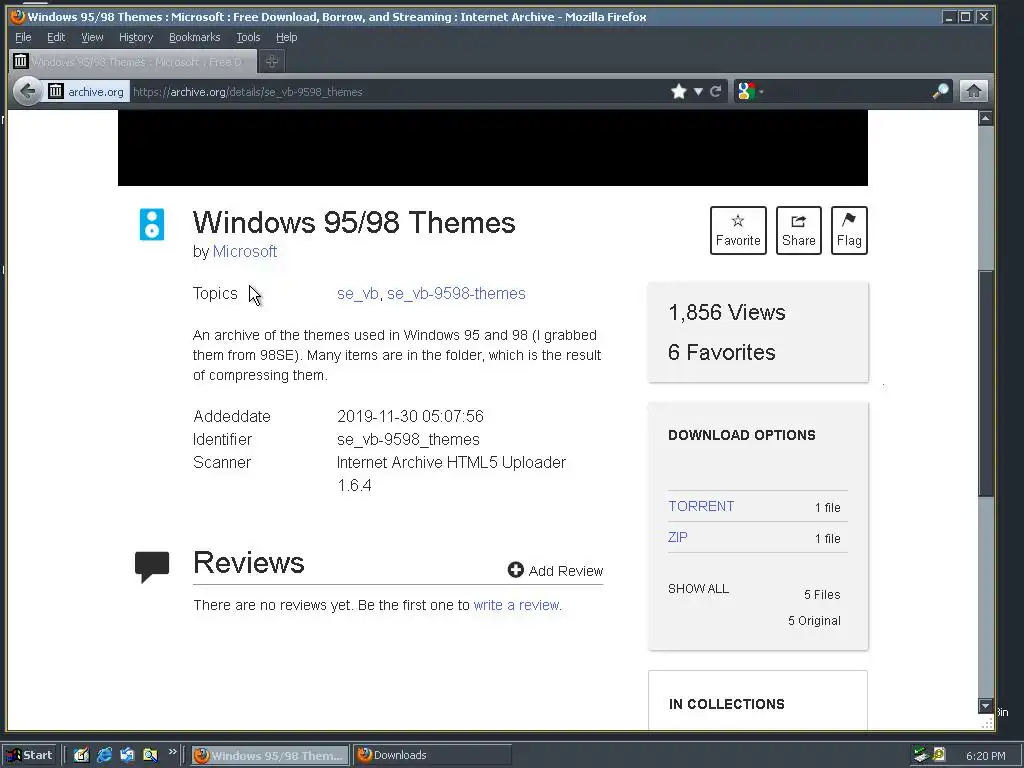Open the se_vb-9598-themes topic link
The height and width of the screenshot is (768, 1024).
[x=456, y=294]
